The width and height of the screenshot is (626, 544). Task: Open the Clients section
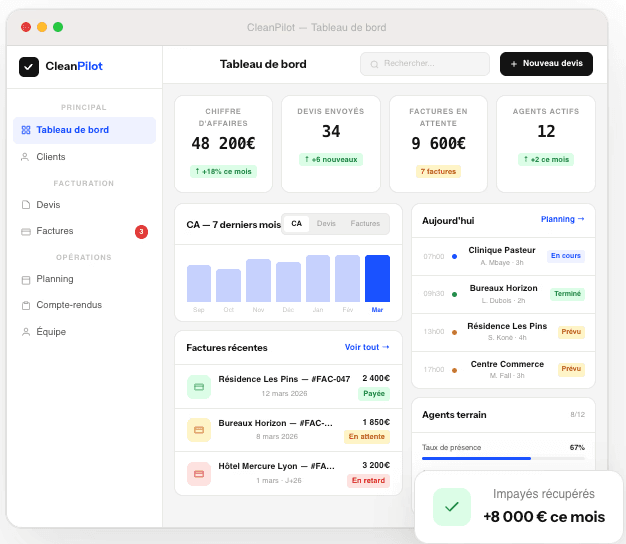[x=84, y=157]
